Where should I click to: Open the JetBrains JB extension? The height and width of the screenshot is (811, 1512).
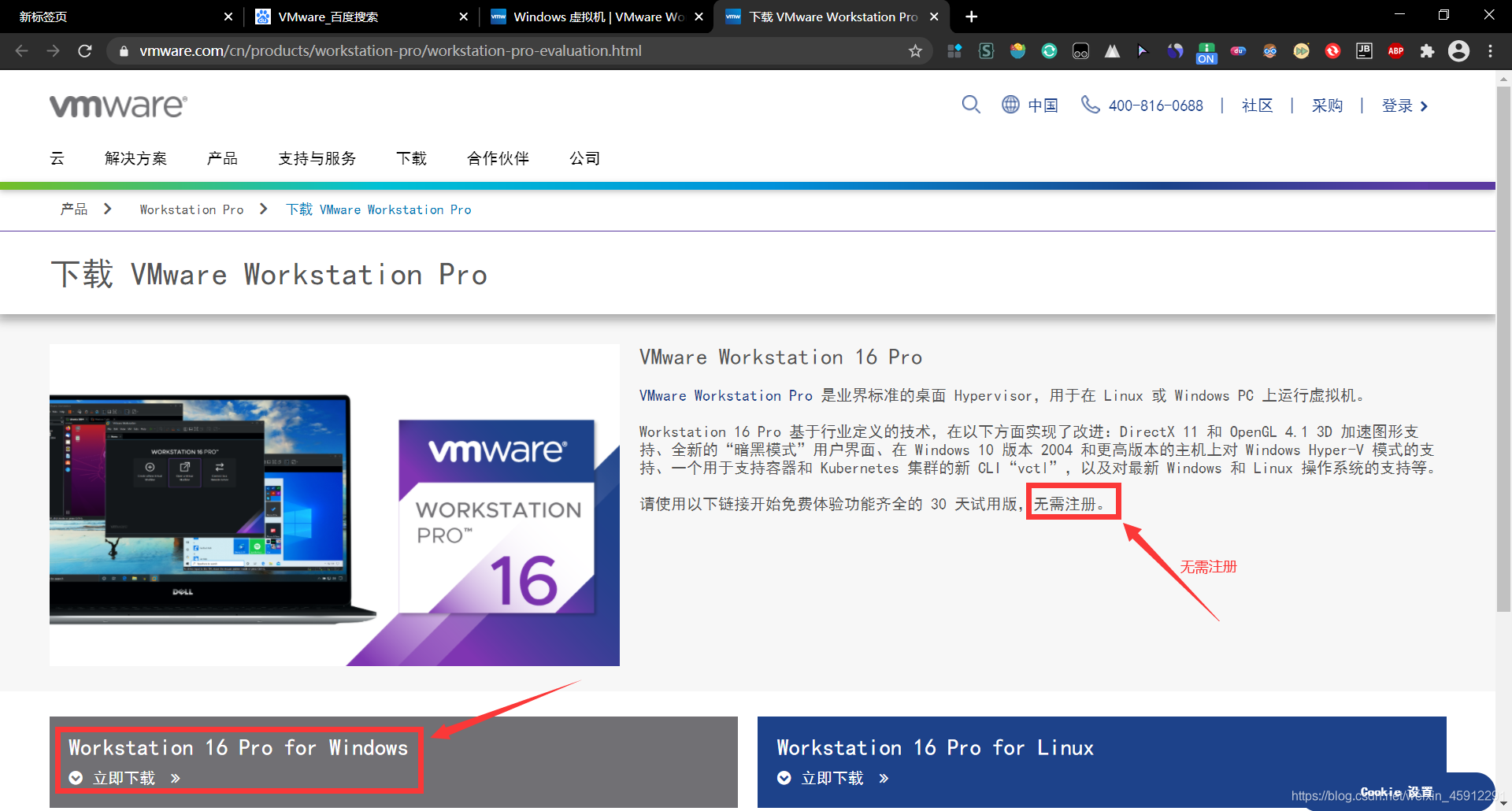1364,51
